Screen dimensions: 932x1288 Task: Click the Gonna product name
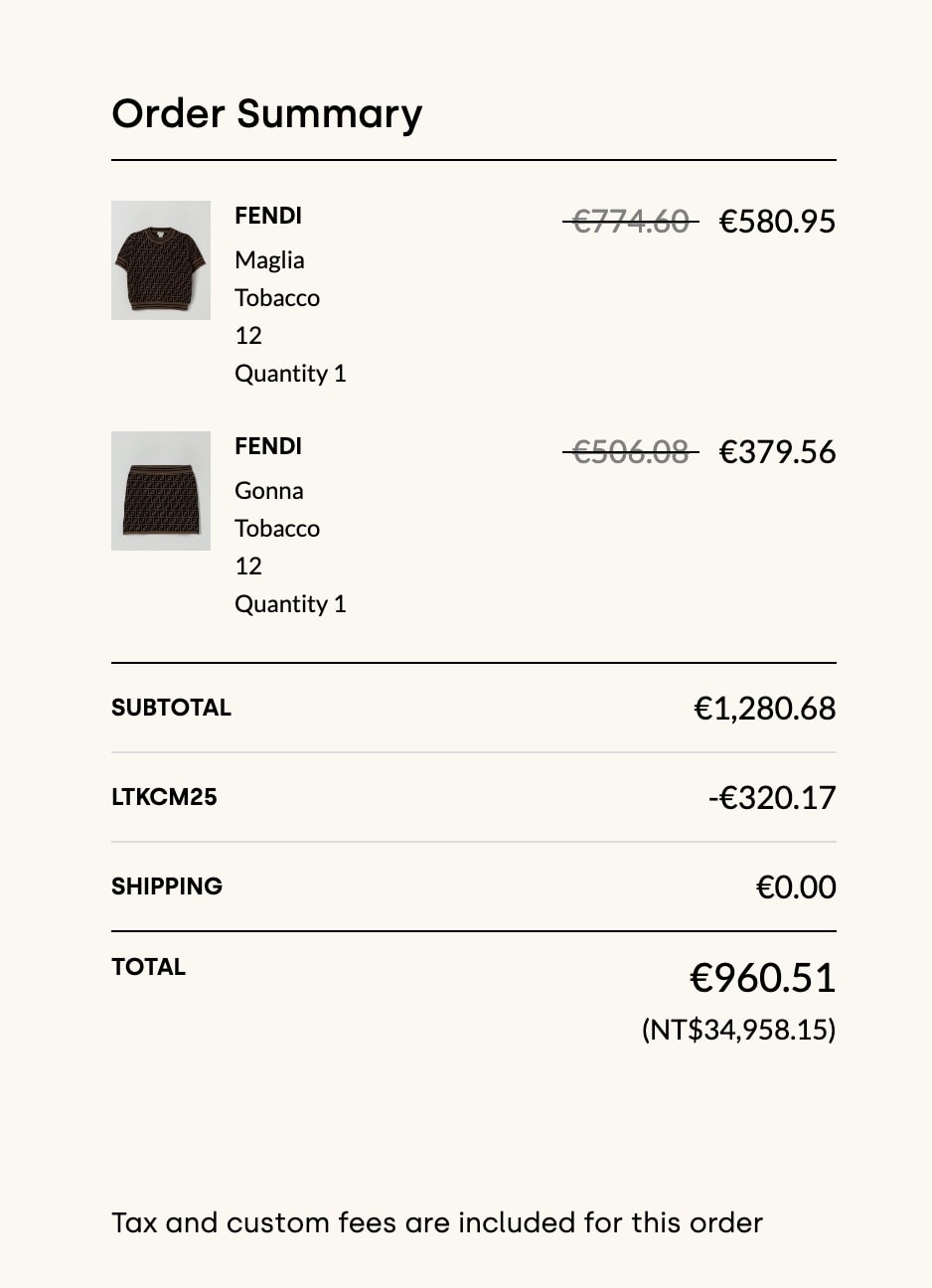click(x=269, y=491)
